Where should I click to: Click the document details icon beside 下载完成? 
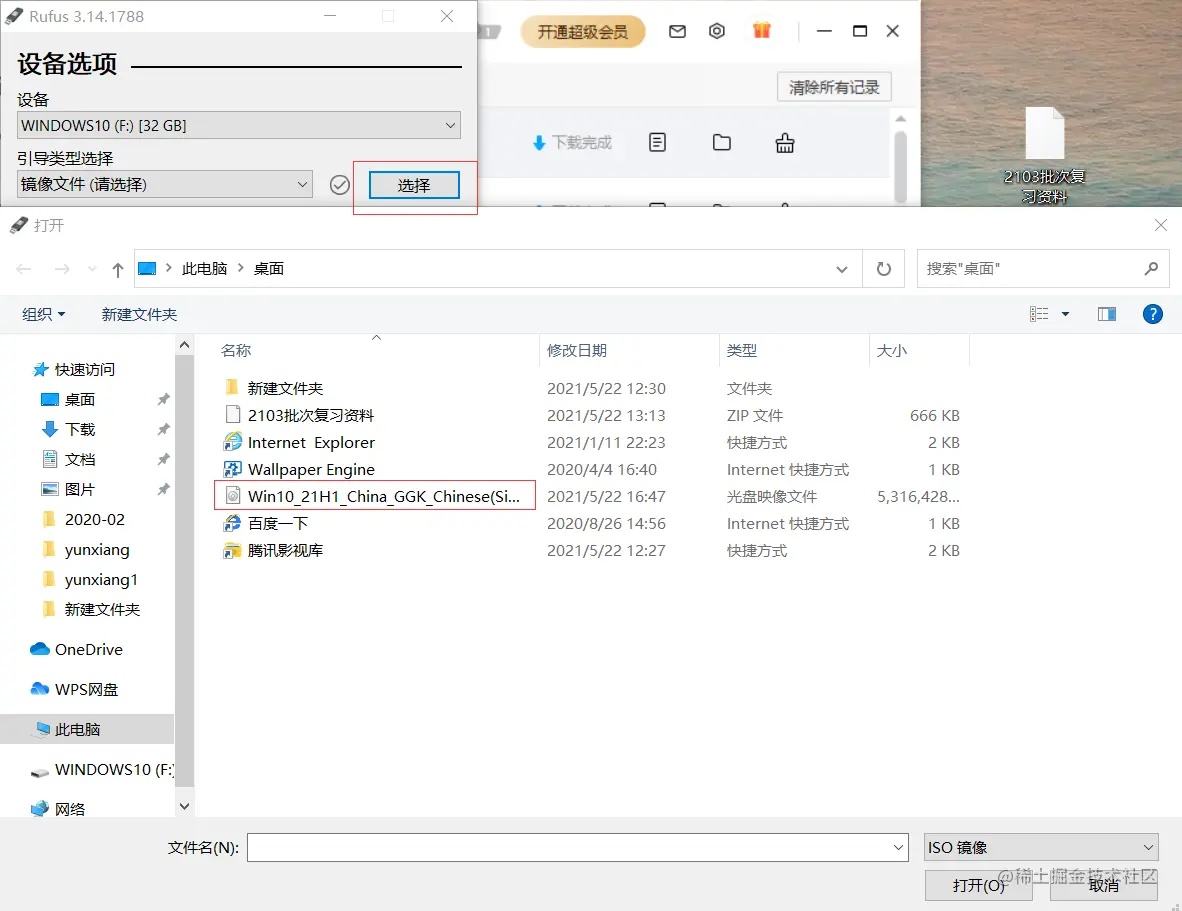657,142
